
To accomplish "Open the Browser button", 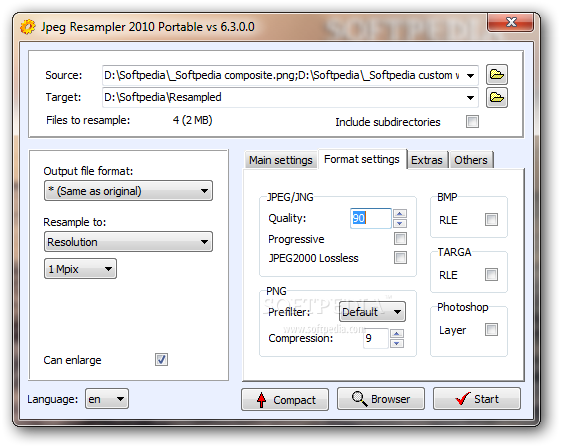I will (x=381, y=398).
